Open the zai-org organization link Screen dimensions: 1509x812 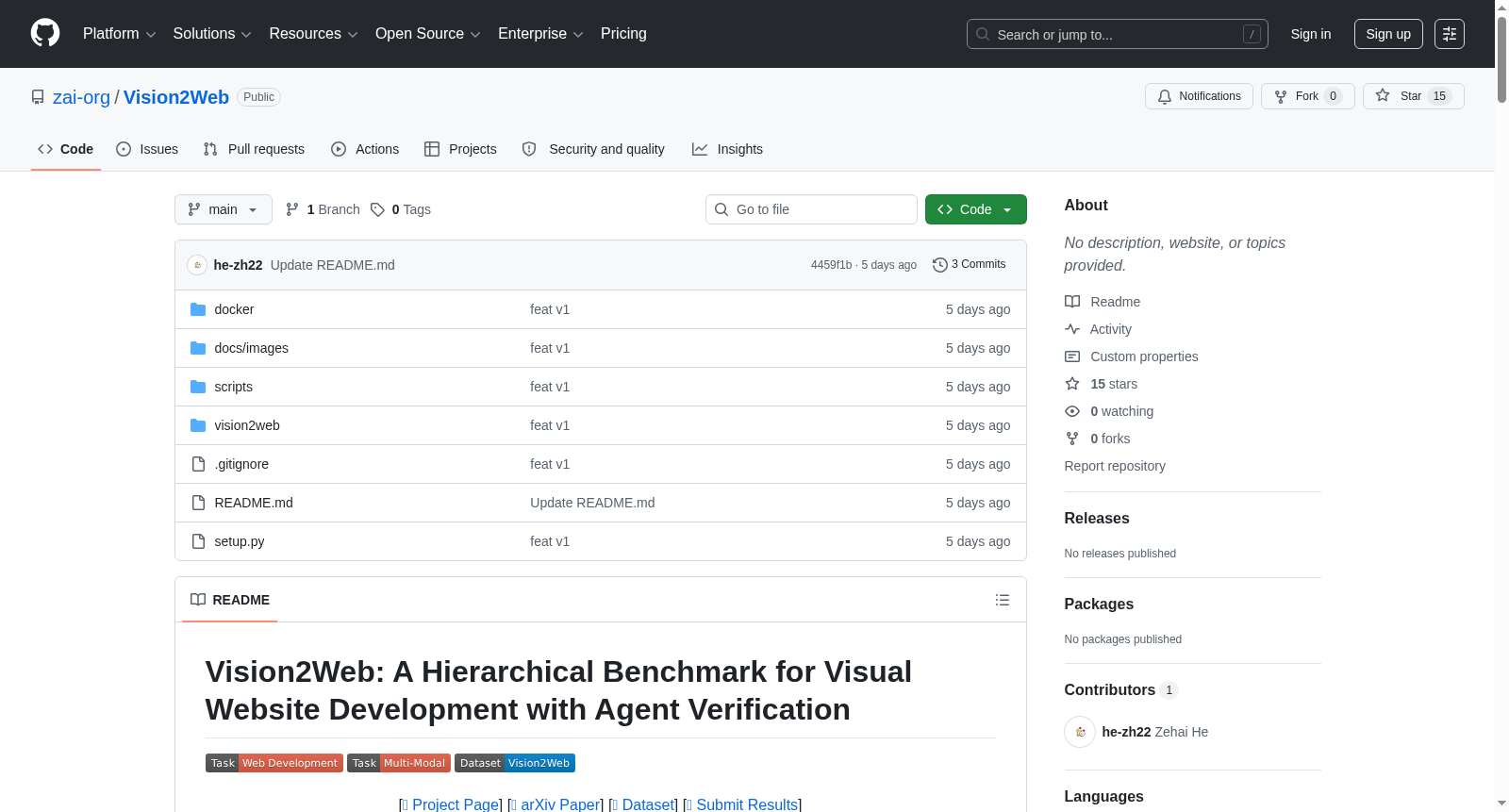click(81, 97)
